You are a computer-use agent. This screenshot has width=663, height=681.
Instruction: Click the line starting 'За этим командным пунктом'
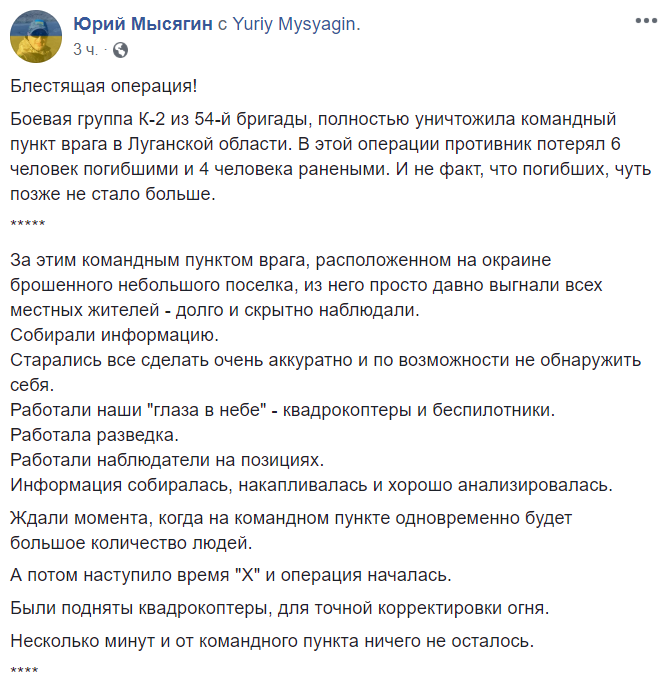click(280, 260)
